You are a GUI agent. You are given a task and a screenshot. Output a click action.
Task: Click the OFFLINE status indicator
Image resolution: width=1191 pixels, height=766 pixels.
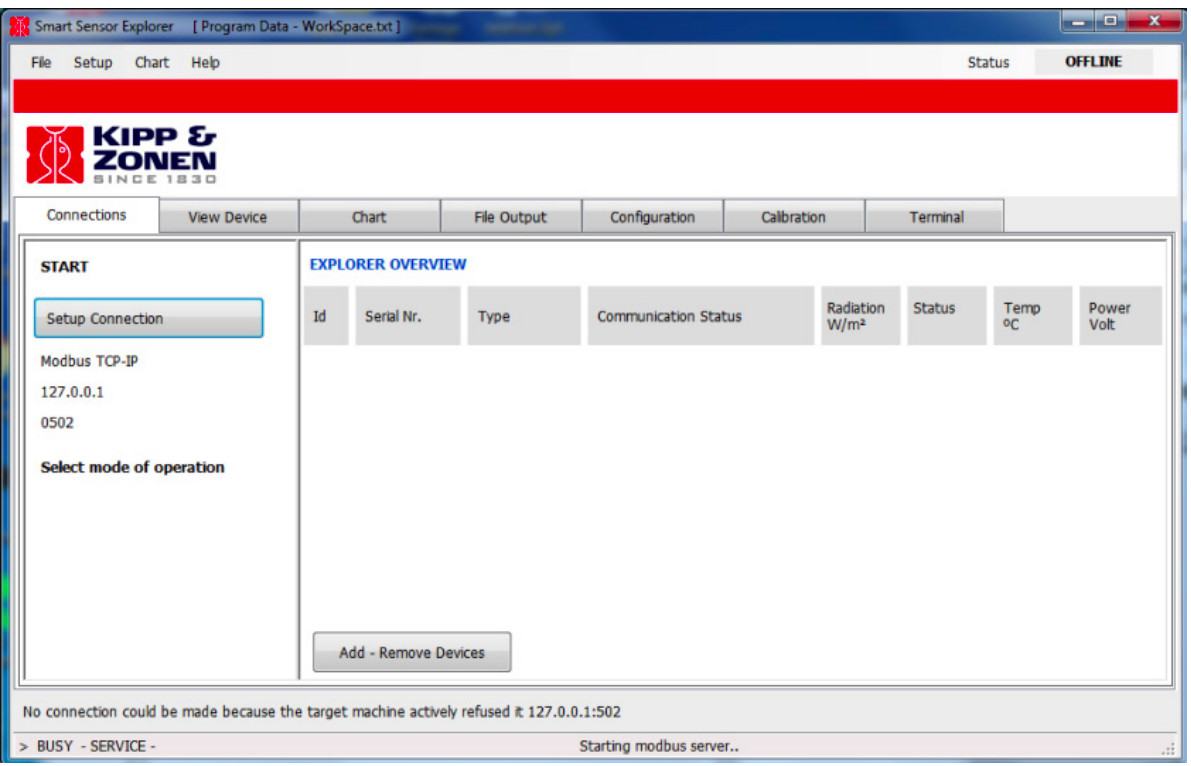coord(1093,62)
